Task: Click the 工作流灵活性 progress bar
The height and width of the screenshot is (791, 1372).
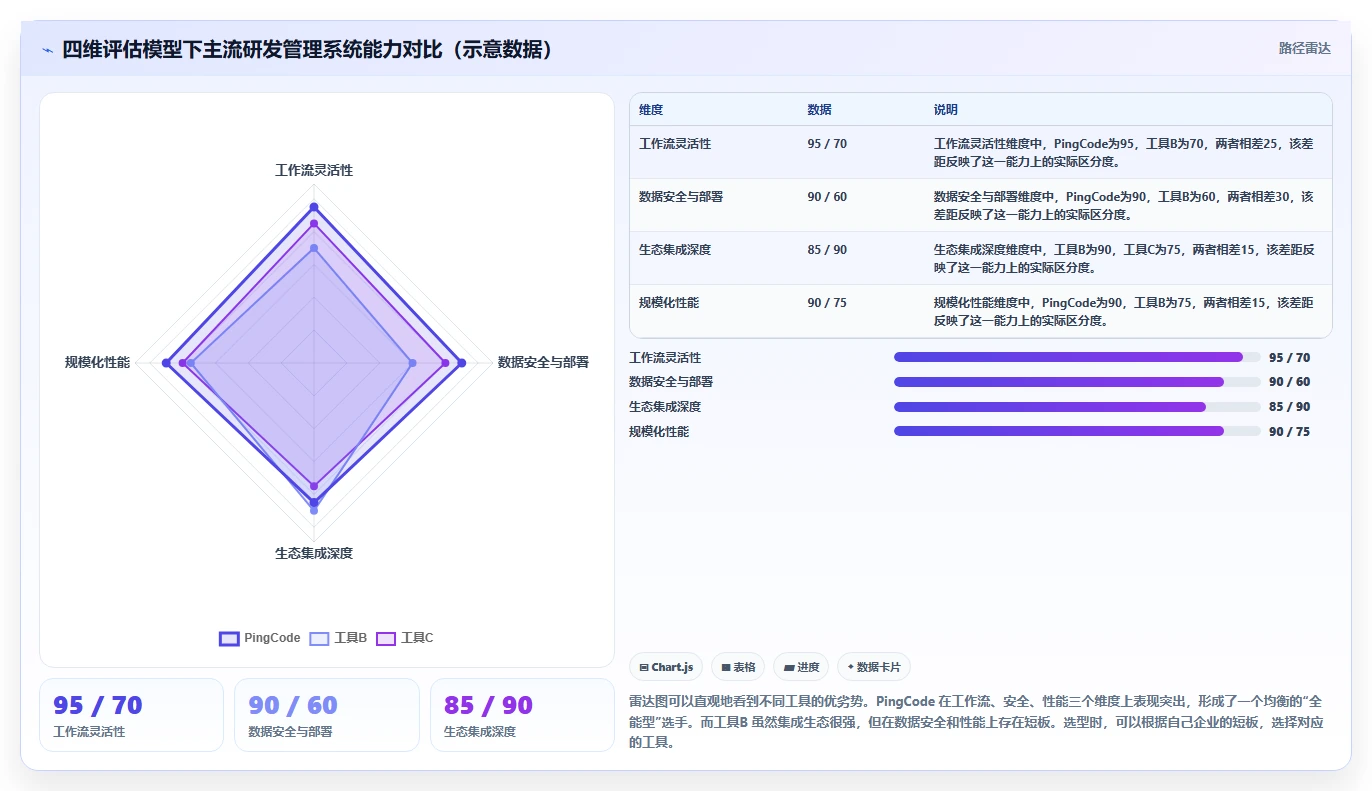Action: (1077, 357)
